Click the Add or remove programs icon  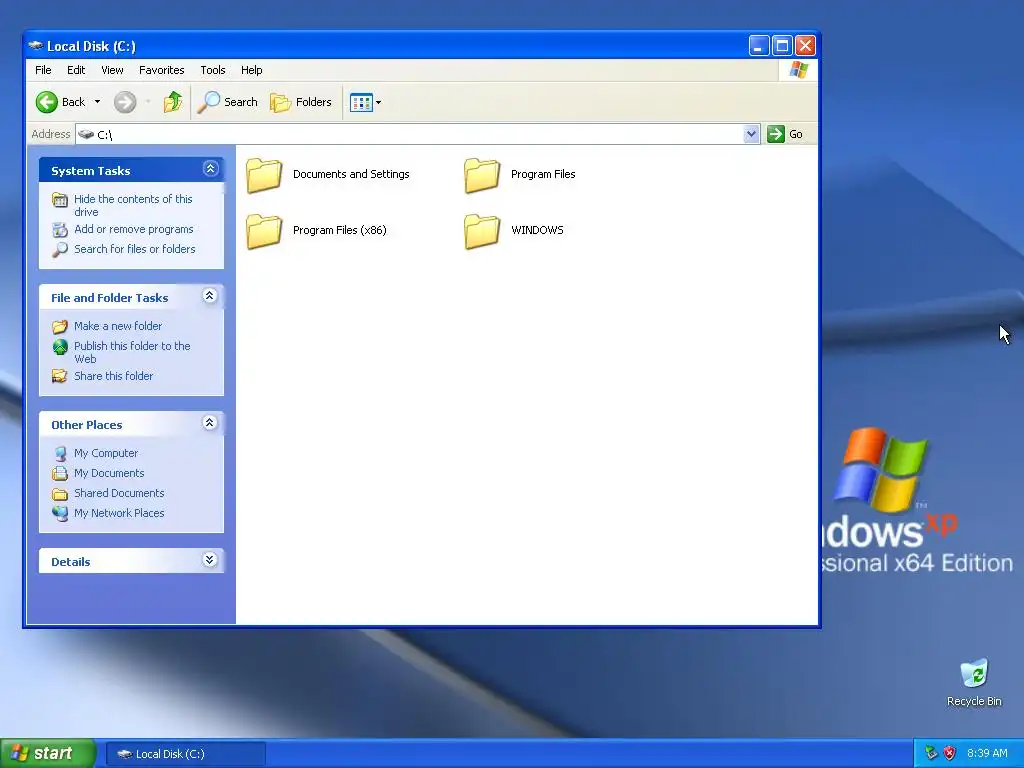point(60,230)
